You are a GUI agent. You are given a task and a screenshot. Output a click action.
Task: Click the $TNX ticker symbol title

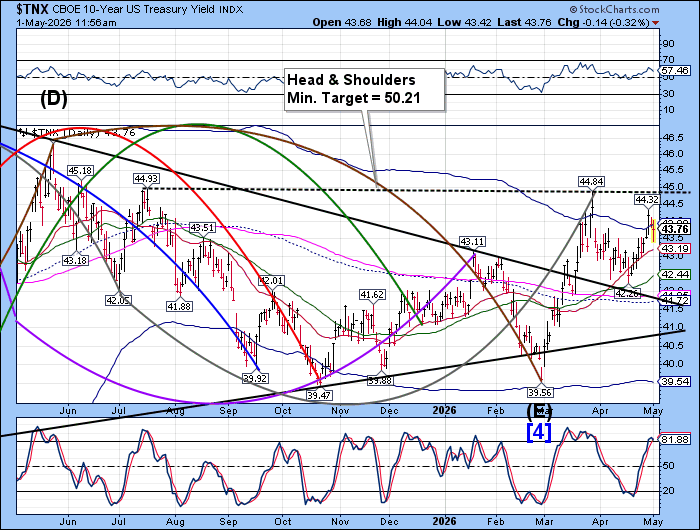pyautogui.click(x=33, y=9)
